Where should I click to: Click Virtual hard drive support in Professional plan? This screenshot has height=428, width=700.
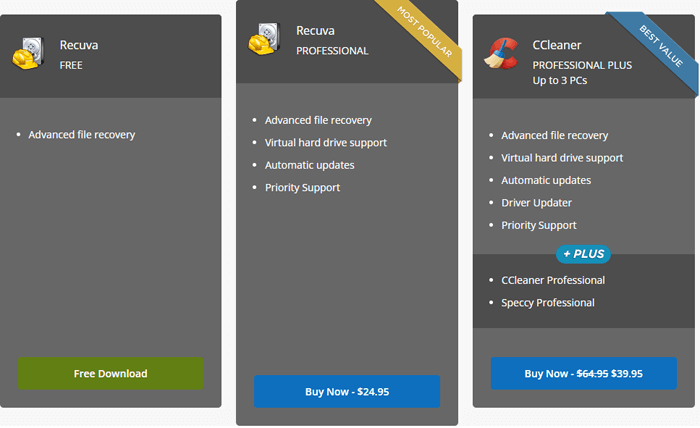[x=325, y=143]
